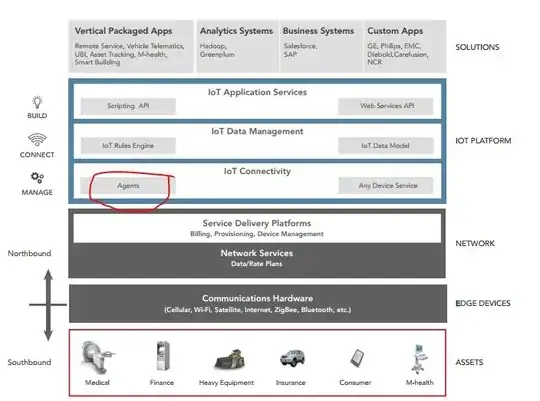Click the BUILD label
Image resolution: width=540 pixels, height=401 pixels.
coord(37,116)
